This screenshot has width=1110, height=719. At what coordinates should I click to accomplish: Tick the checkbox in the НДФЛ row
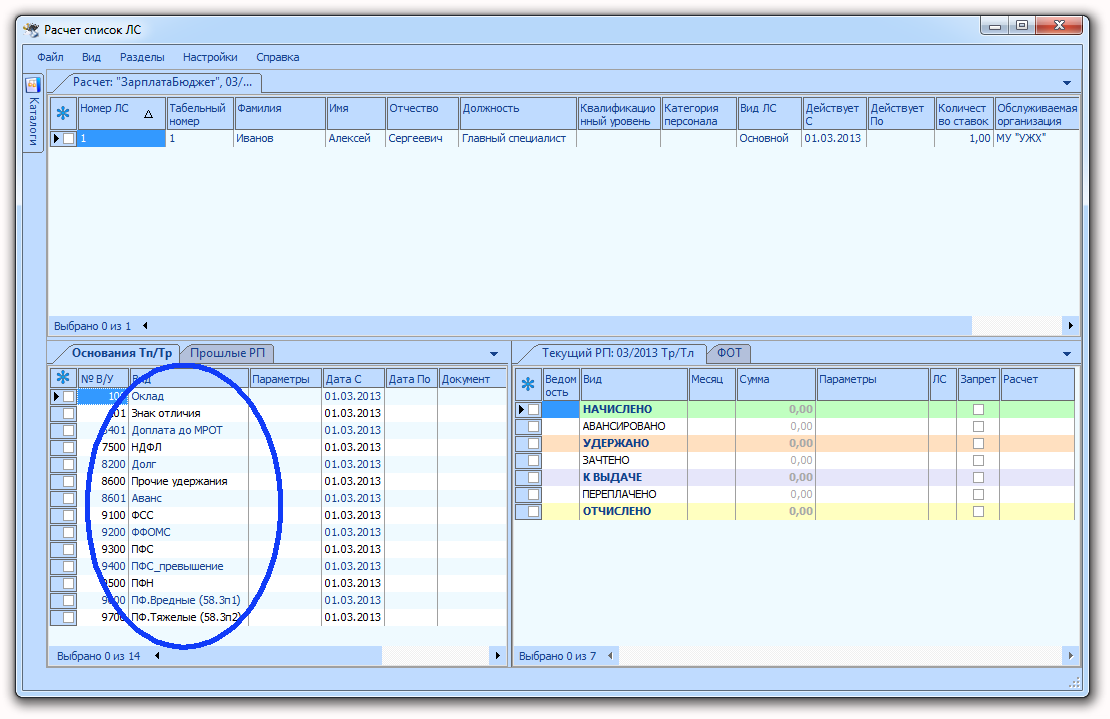[x=69, y=447]
